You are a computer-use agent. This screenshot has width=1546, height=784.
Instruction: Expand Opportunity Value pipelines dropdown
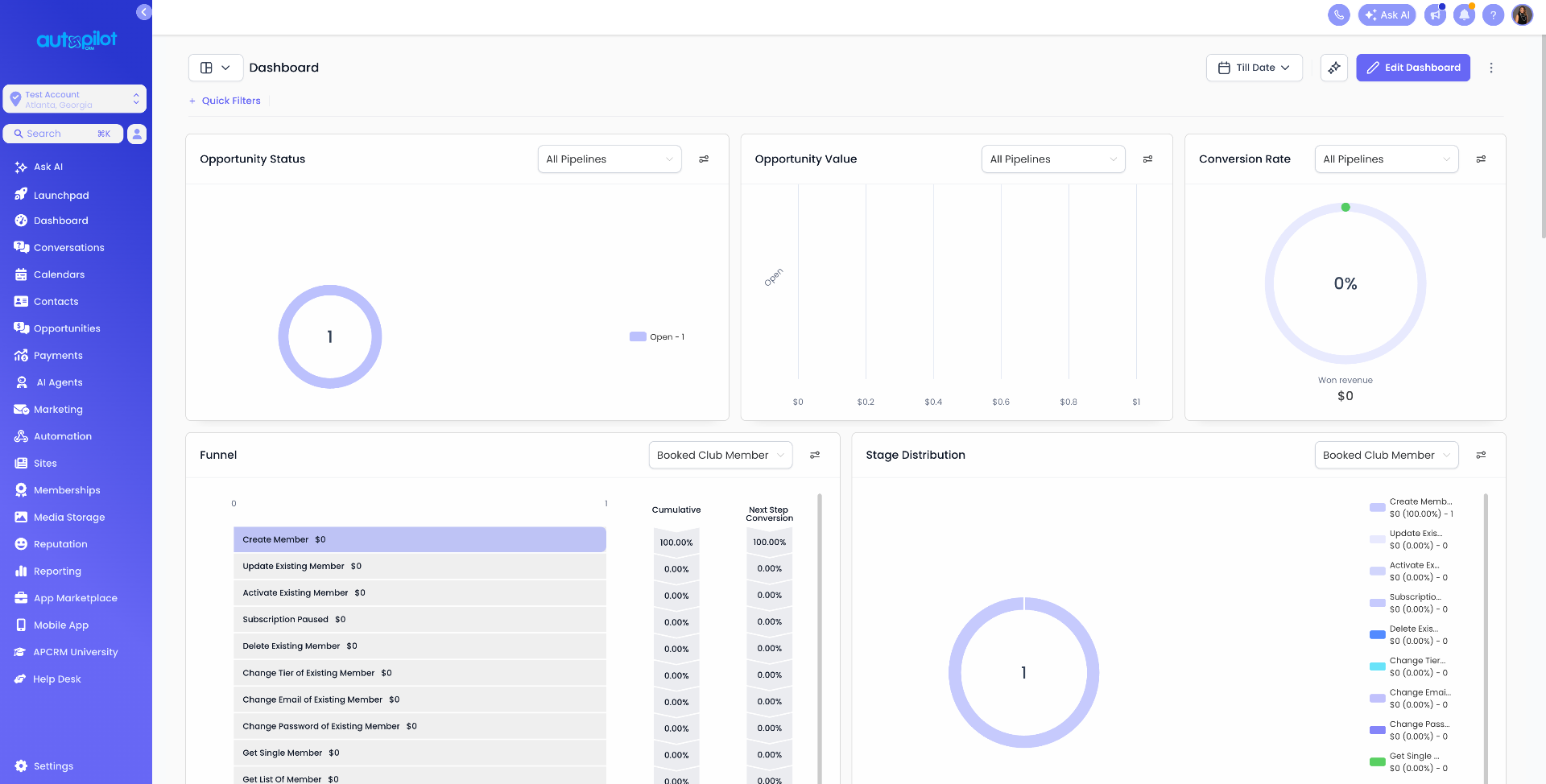click(x=1053, y=159)
